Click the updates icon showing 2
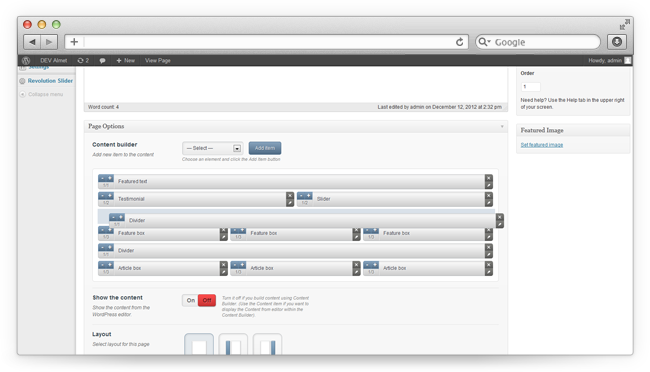 (x=83, y=61)
